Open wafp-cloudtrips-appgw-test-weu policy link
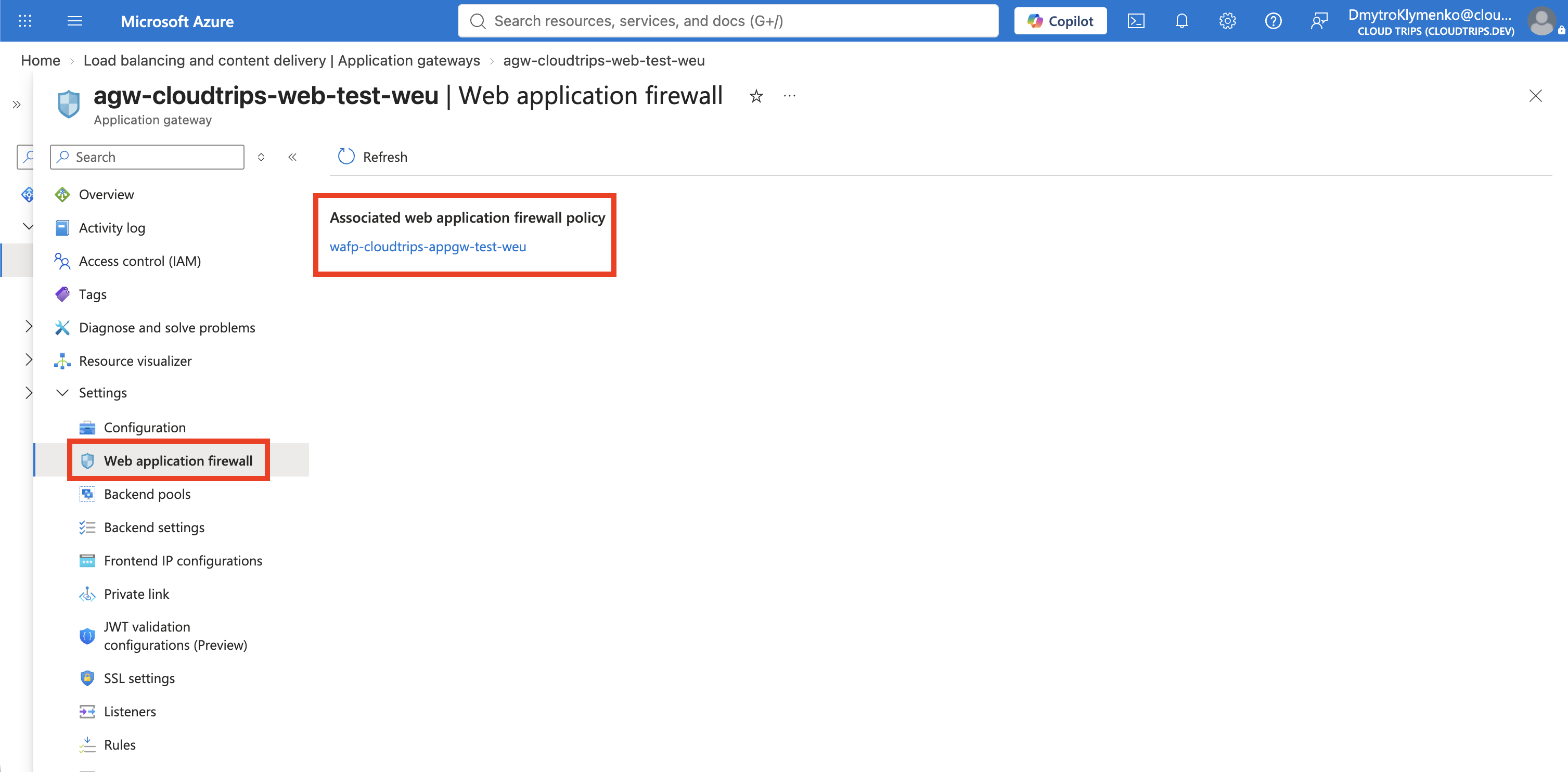Screen dimensions: 1568x772 [x=428, y=247]
